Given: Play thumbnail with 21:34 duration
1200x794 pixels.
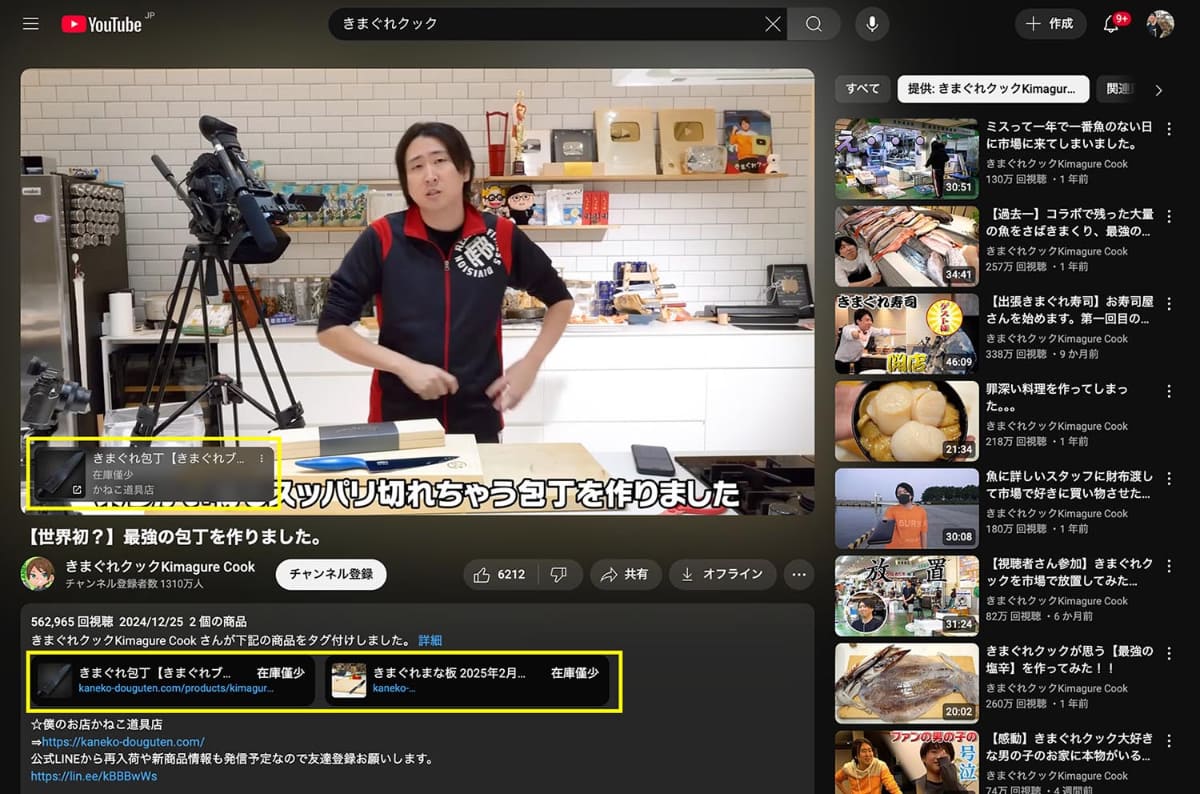Looking at the screenshot, I should pyautogui.click(x=907, y=421).
